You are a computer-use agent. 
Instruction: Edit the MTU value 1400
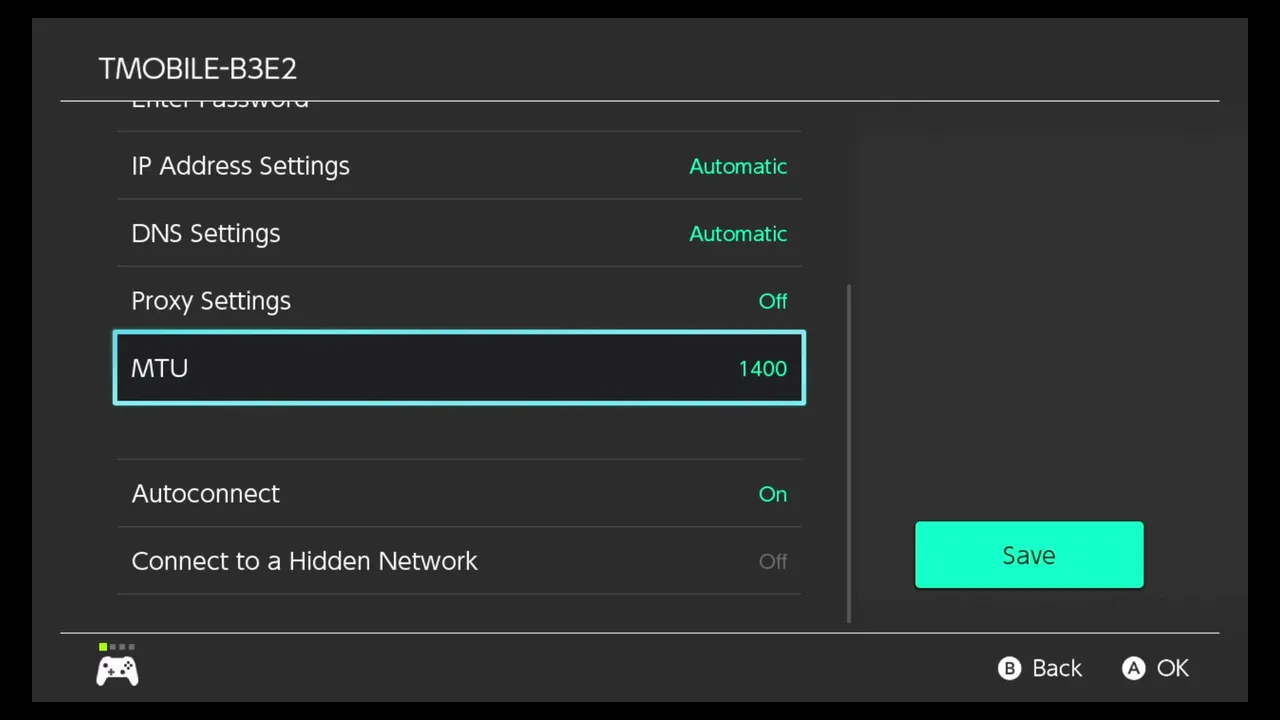tap(762, 369)
